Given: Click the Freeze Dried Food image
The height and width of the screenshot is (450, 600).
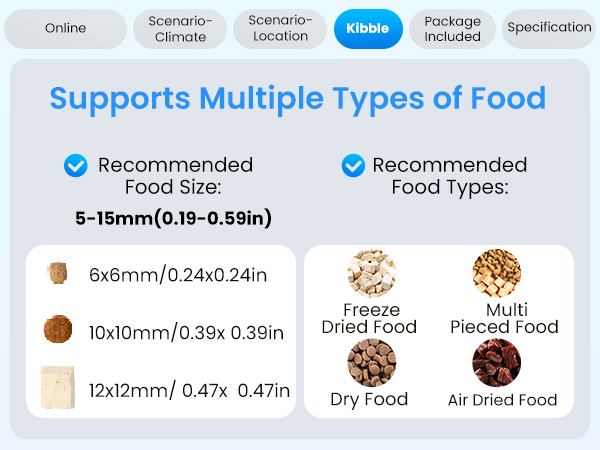Looking at the screenshot, I should pyautogui.click(x=371, y=273).
